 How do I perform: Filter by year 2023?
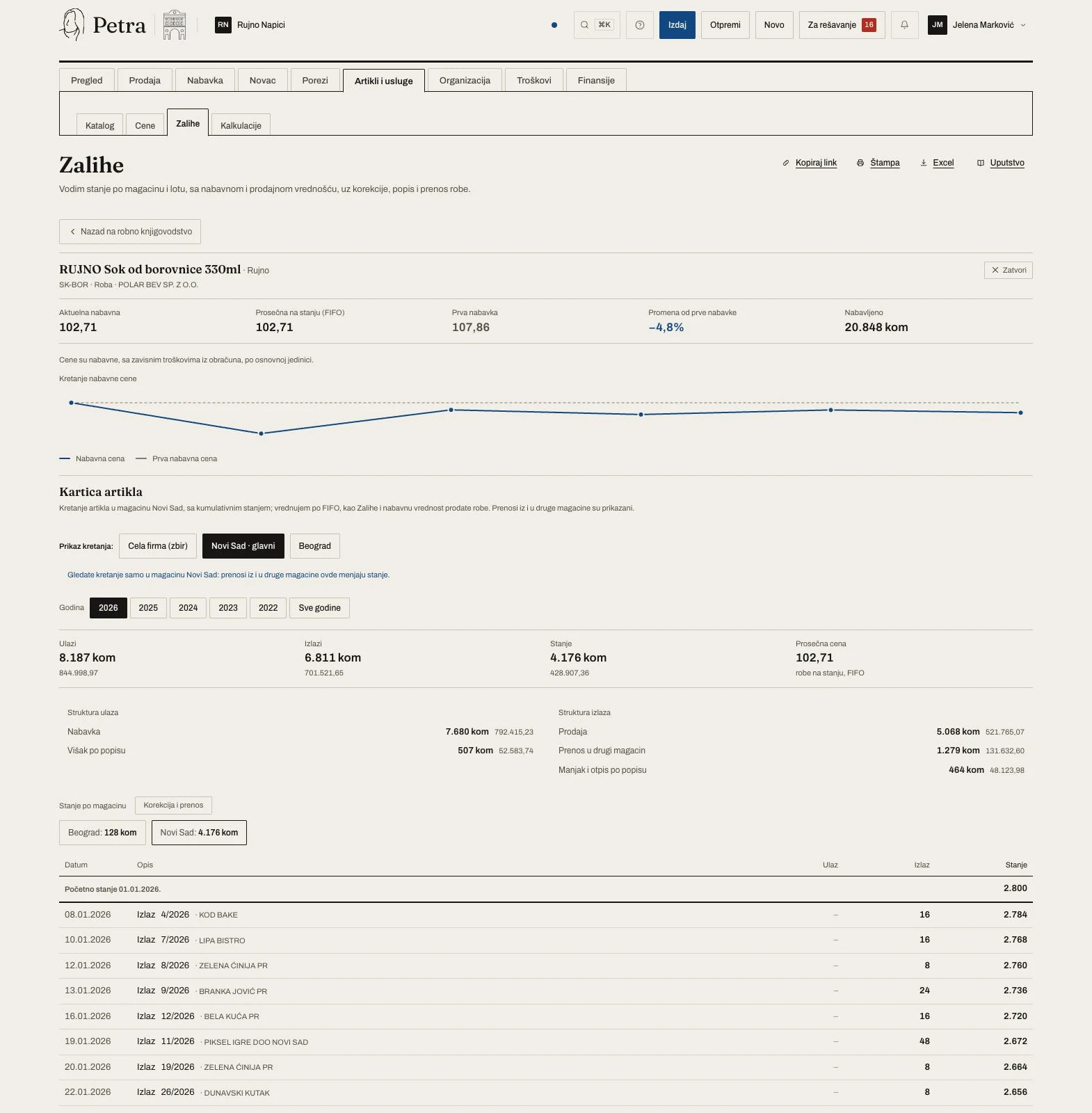[228, 608]
